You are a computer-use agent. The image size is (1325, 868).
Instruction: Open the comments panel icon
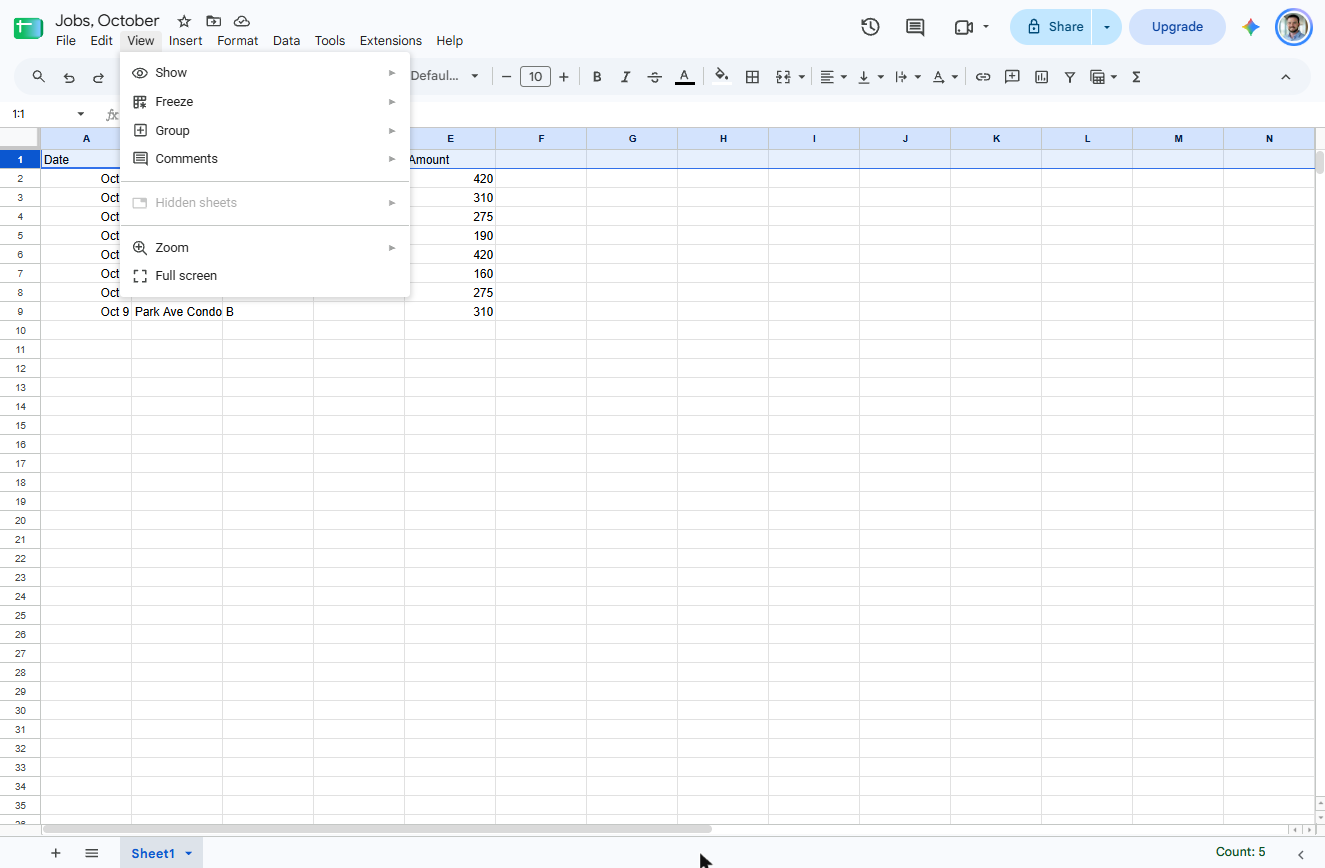pos(915,27)
